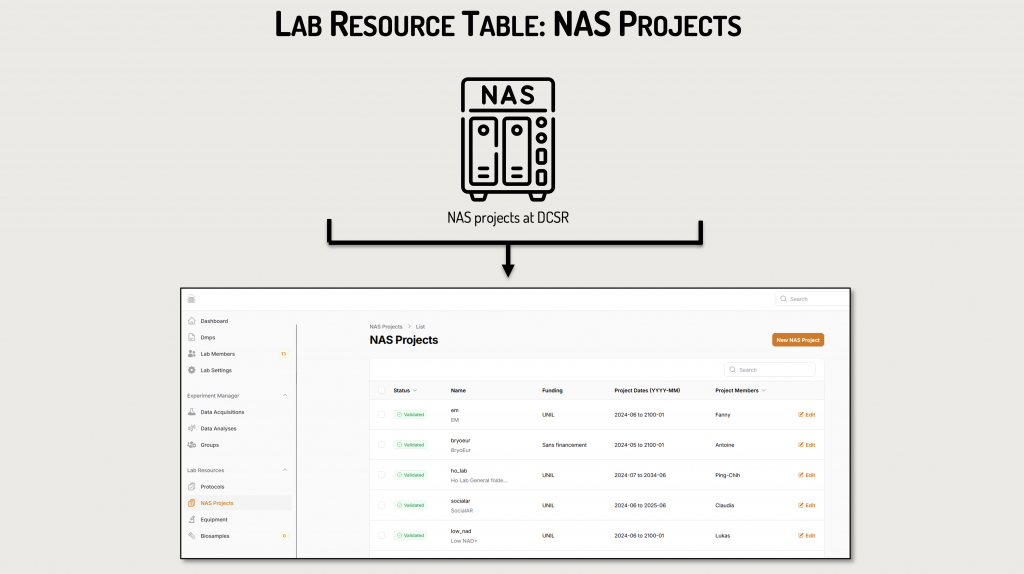The image size is (1024, 574).
Task: Click the Lab Settings gear icon
Action: [x=191, y=370]
